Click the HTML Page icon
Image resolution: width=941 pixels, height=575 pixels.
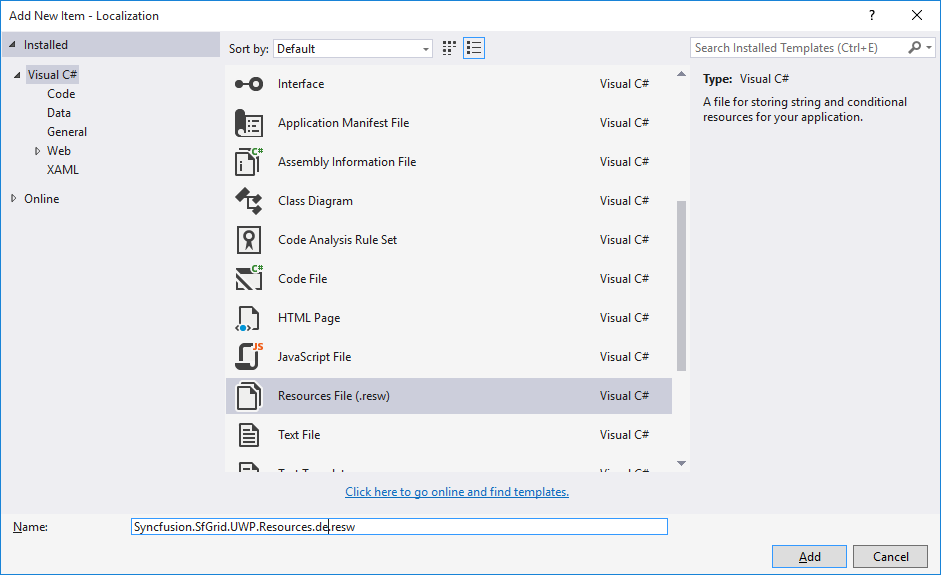247,318
